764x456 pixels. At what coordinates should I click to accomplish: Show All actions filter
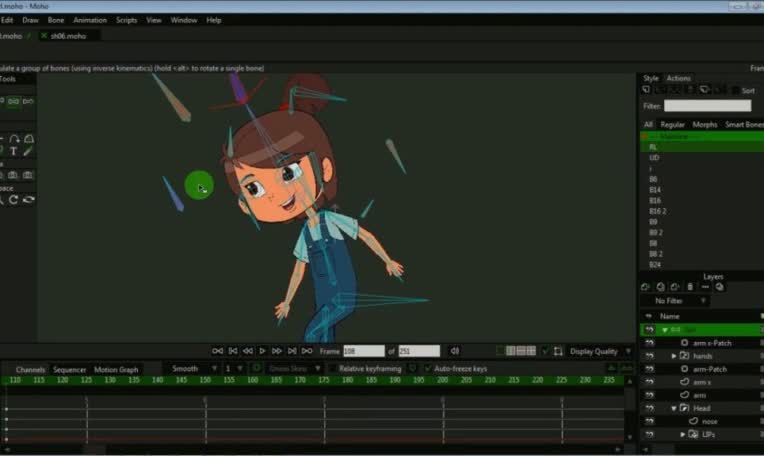tap(648, 125)
